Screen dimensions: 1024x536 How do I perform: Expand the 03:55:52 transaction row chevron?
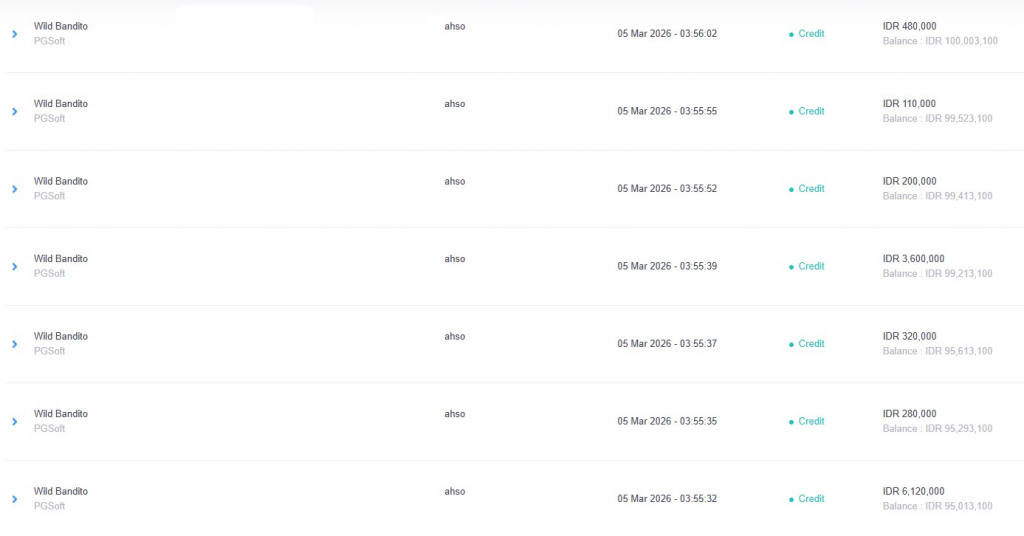click(14, 189)
